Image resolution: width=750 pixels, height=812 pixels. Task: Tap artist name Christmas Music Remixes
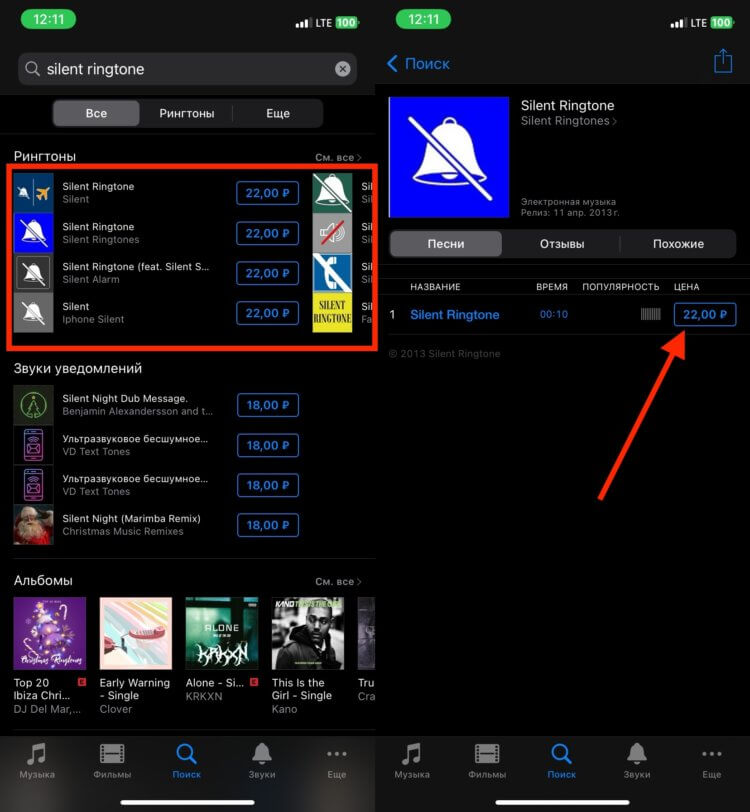(x=123, y=531)
